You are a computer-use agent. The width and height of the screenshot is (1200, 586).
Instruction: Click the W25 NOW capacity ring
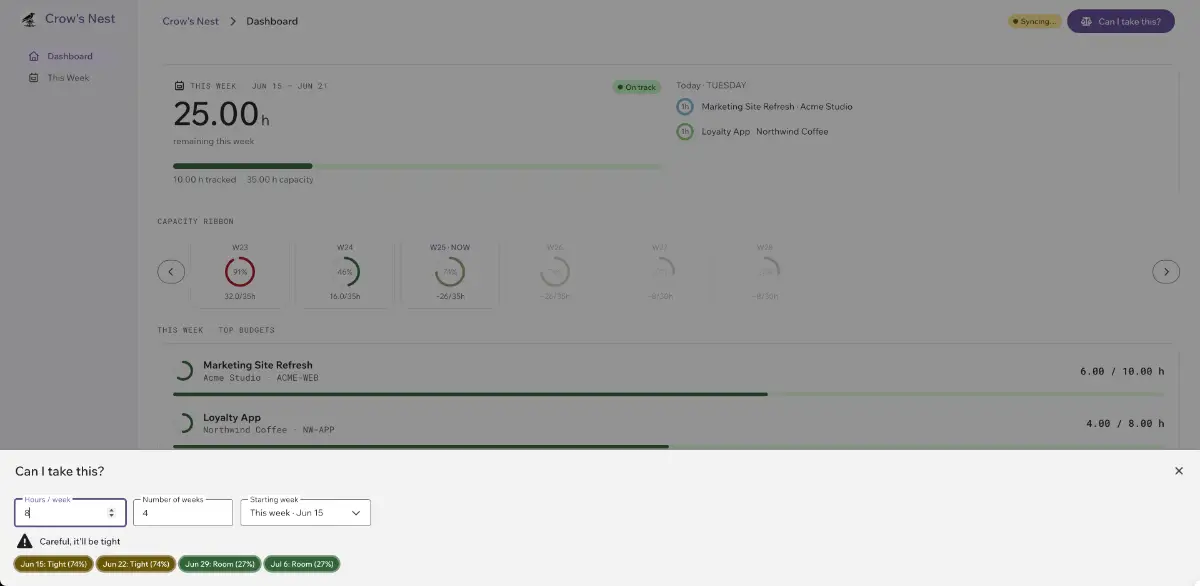(450, 271)
